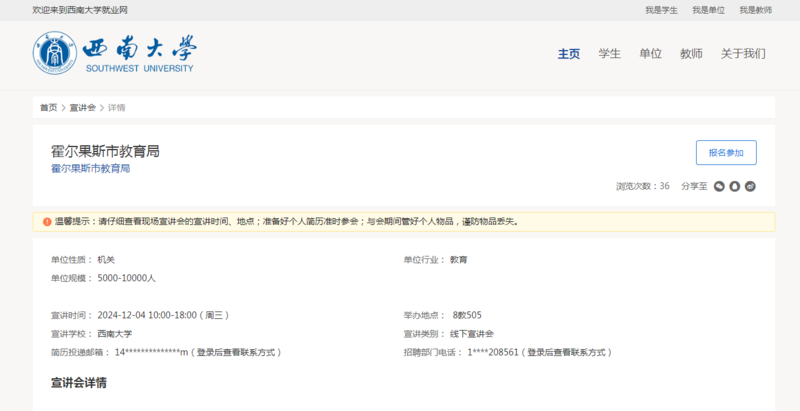Image resolution: width=800 pixels, height=411 pixels.
Task: Click masked phone number 1****208561
Action: click(493, 352)
